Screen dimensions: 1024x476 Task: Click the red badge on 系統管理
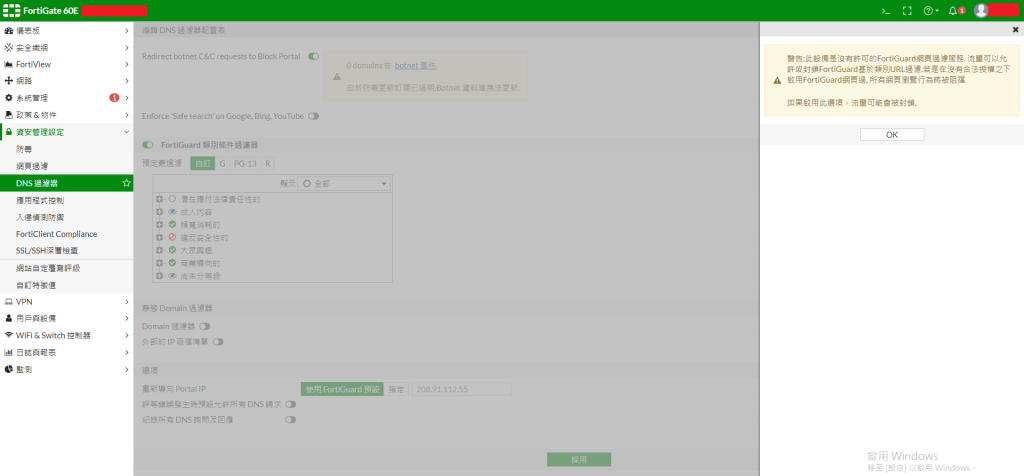click(114, 98)
